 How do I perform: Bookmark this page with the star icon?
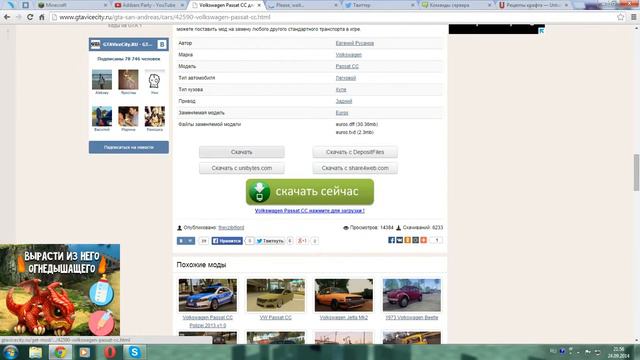(x=620, y=17)
